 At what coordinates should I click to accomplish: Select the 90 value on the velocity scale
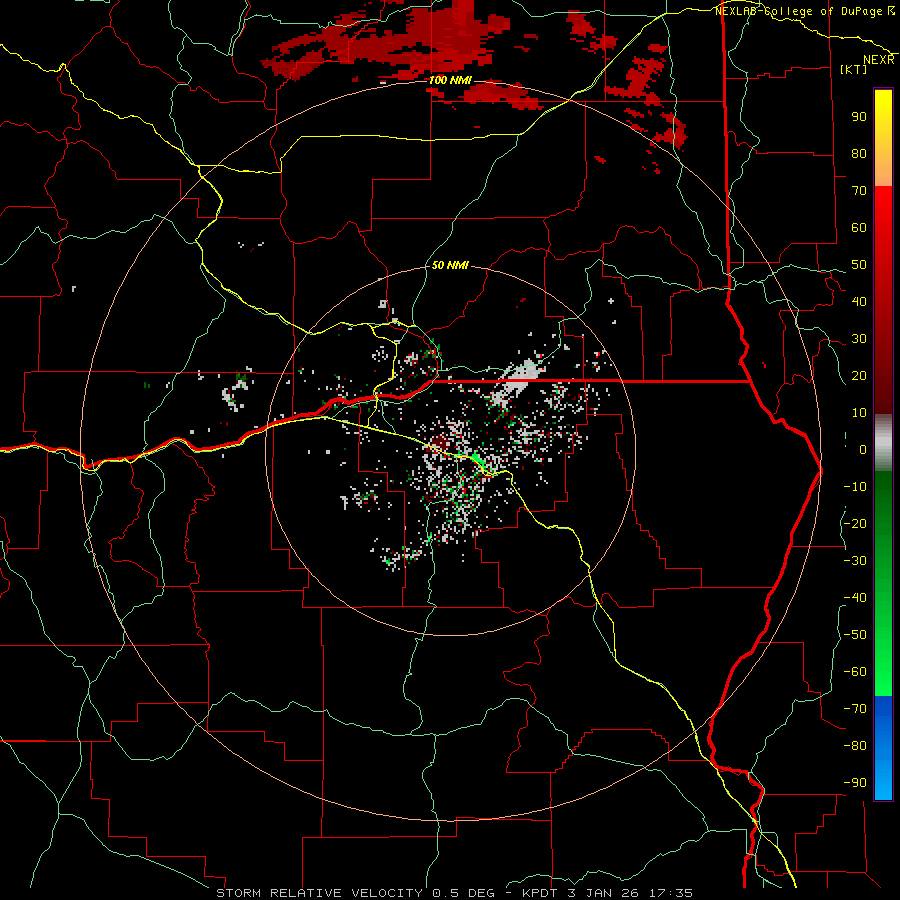(859, 117)
